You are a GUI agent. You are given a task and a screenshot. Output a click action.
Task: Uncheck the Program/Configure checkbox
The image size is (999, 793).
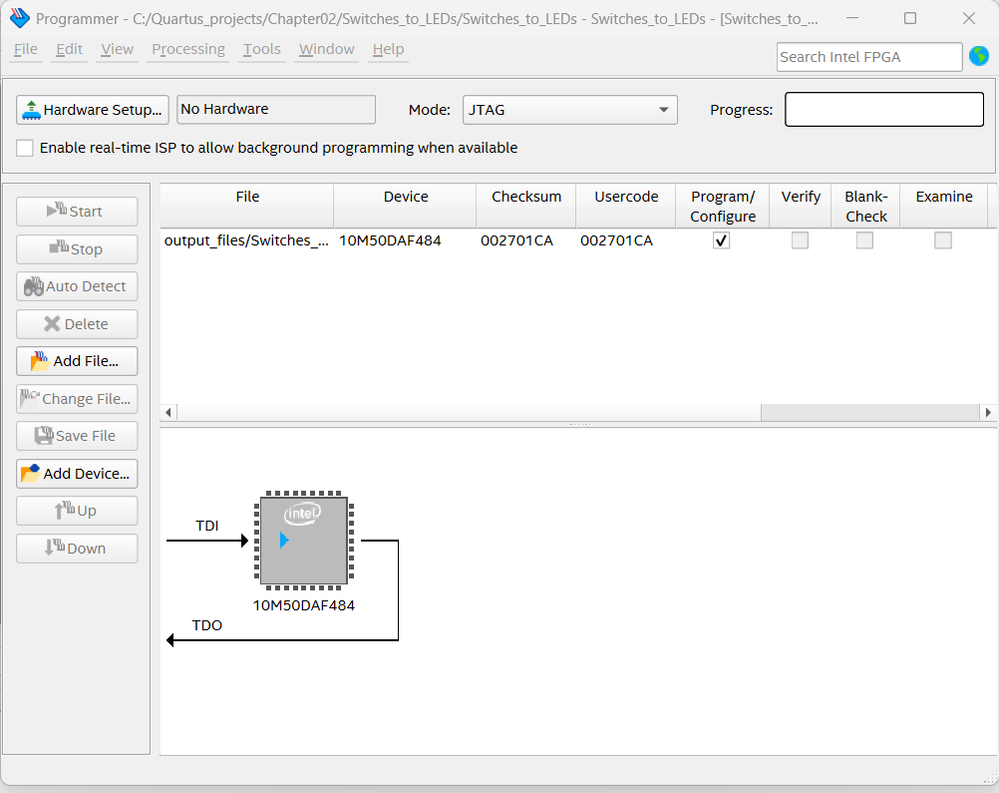(721, 240)
